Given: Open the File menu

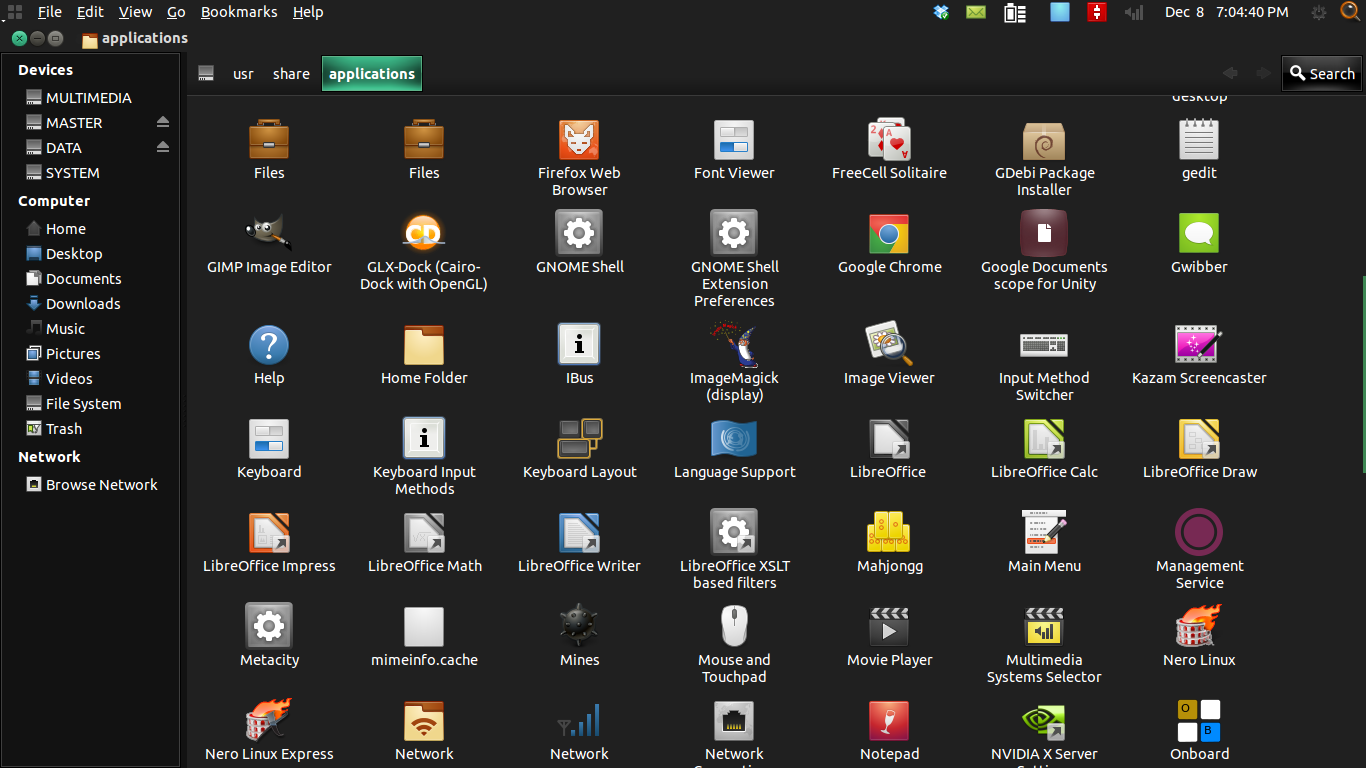Looking at the screenshot, I should 49,12.
